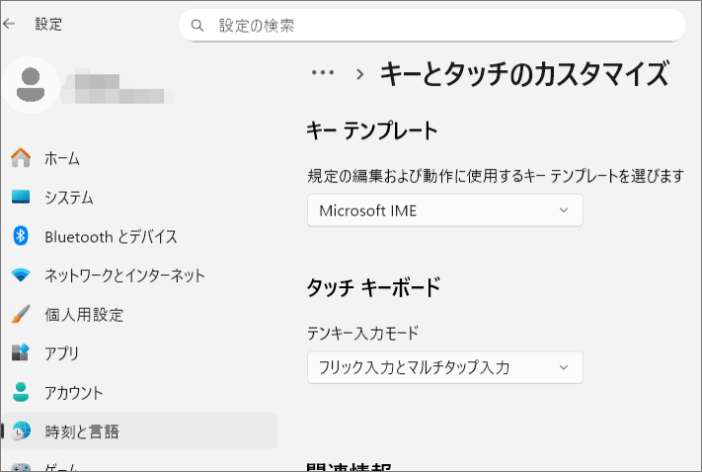Click chevron of the テンキー入力モード combo box
This screenshot has height=472, width=702.
(x=564, y=367)
